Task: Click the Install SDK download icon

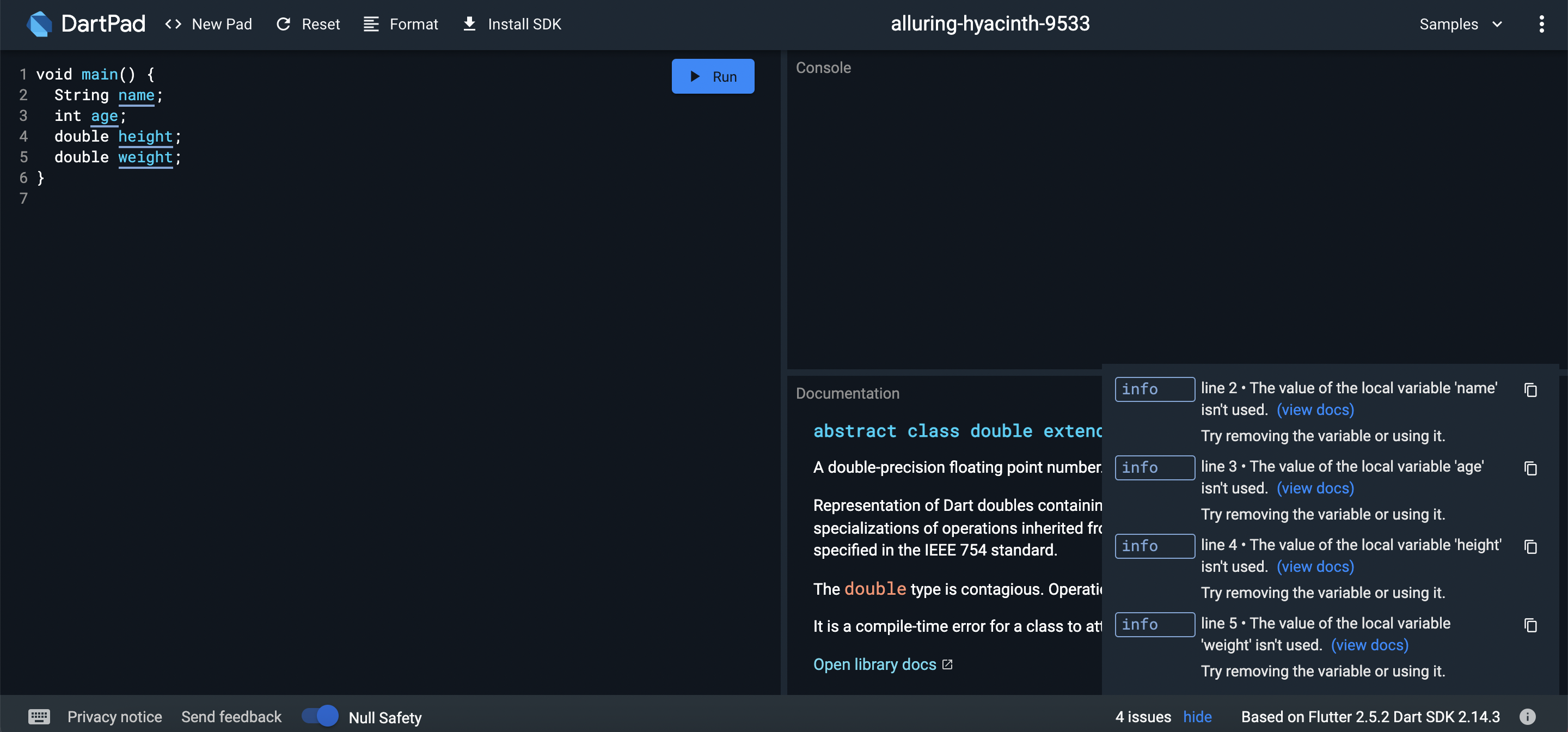Action: click(469, 24)
